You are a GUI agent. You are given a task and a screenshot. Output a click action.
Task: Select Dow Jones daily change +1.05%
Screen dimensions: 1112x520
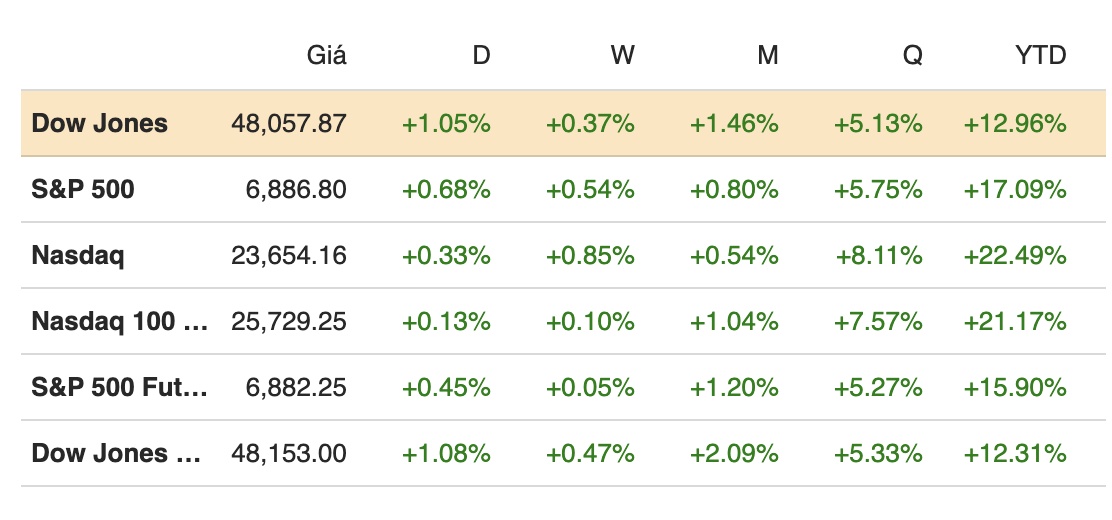[446, 124]
